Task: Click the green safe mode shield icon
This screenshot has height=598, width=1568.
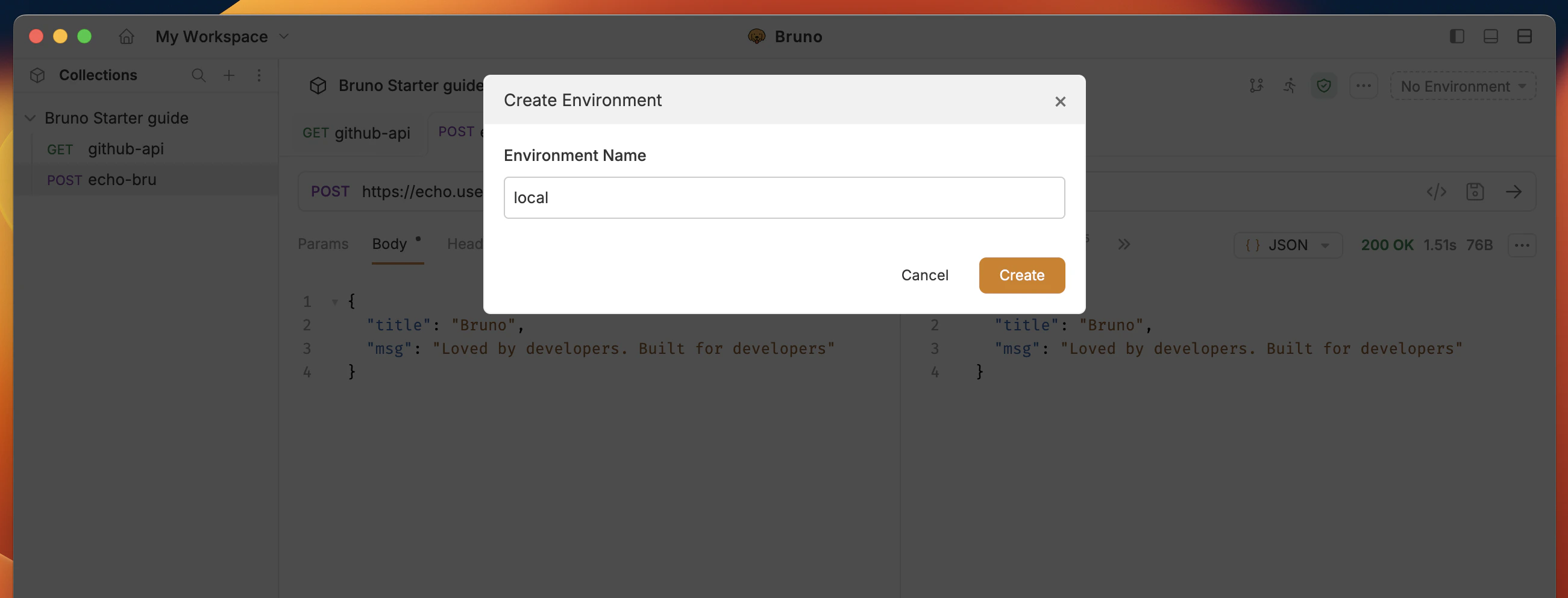Action: pyautogui.click(x=1325, y=86)
